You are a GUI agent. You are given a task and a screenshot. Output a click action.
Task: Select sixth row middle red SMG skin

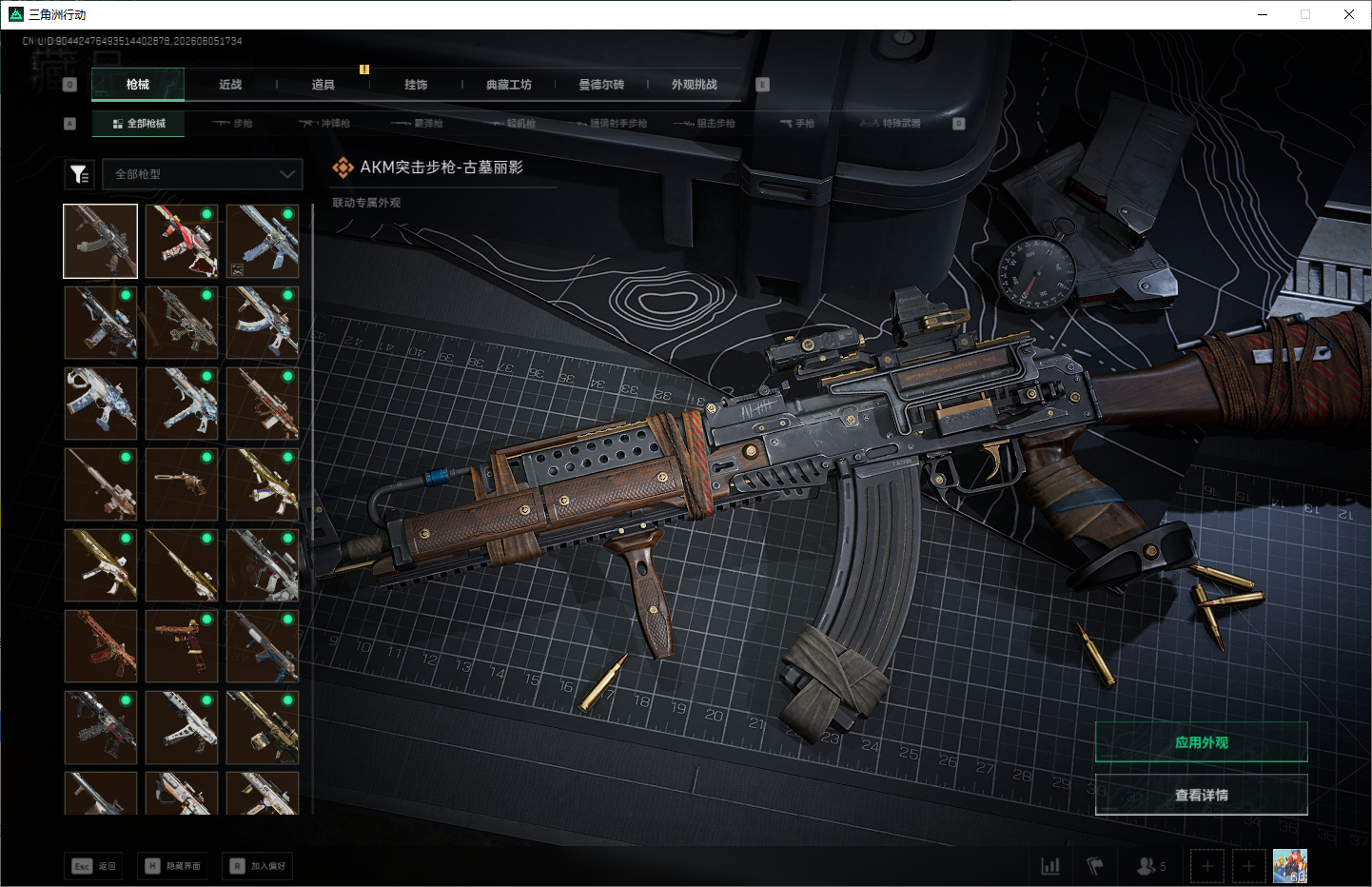pos(182,646)
